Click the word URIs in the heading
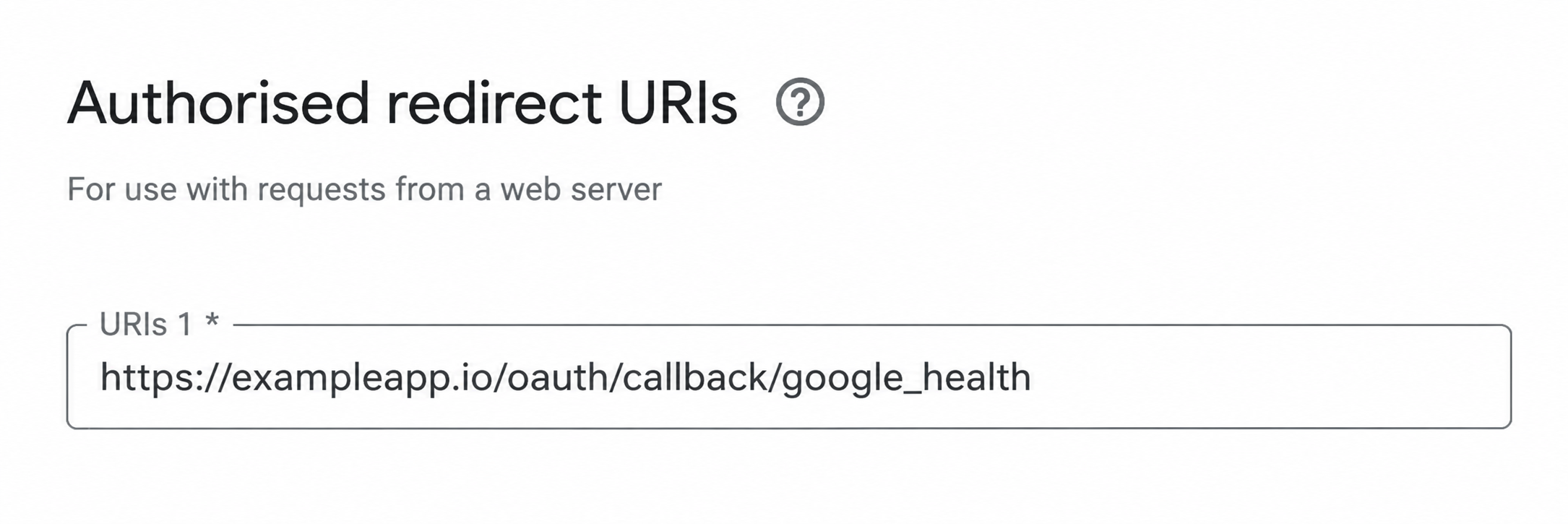This screenshot has height=524, width=1568. coord(679,103)
